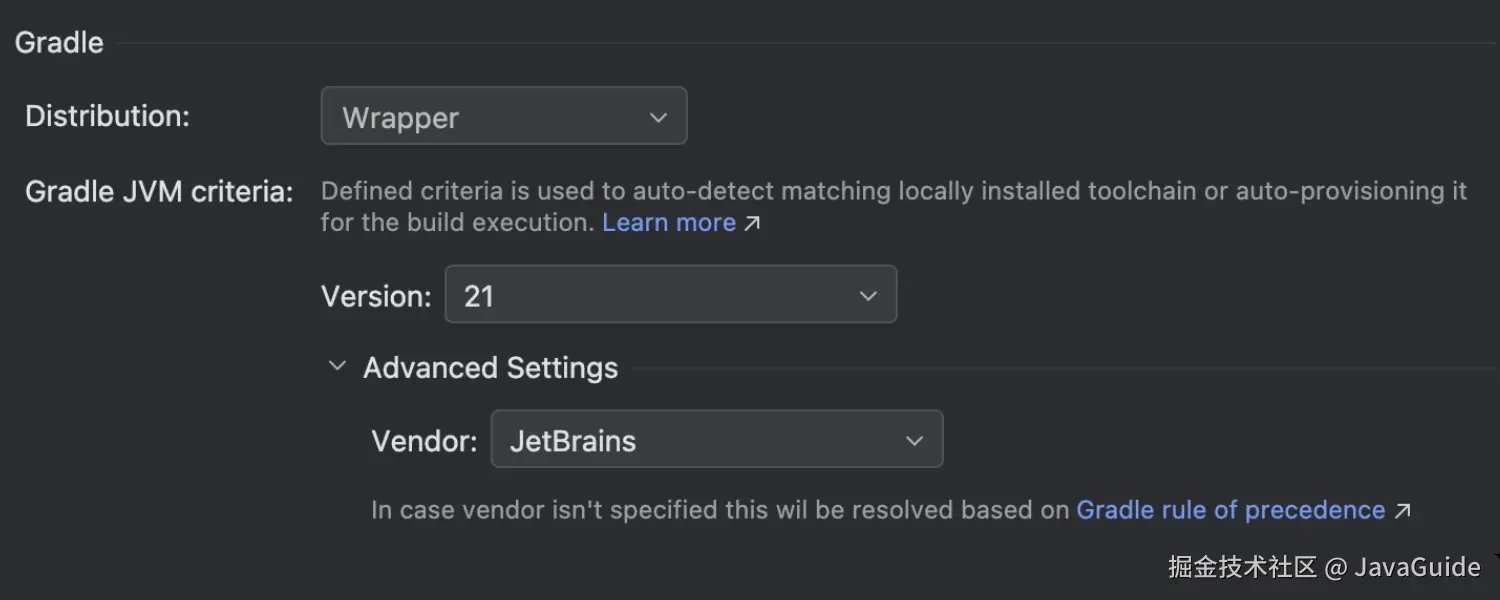Open the Gradle rule of precedence link
This screenshot has width=1500, height=600.
[x=1230, y=510]
